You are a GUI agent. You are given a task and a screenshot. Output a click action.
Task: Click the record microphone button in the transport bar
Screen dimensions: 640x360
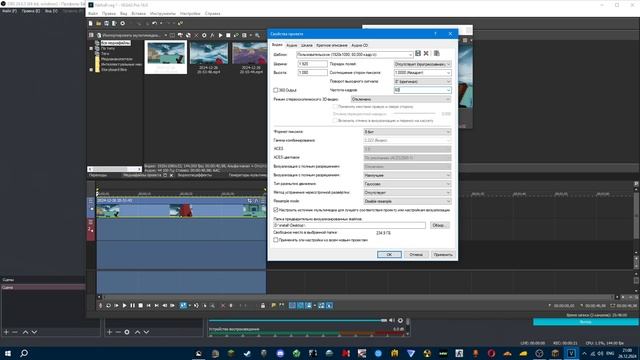pyautogui.click(x=100, y=305)
